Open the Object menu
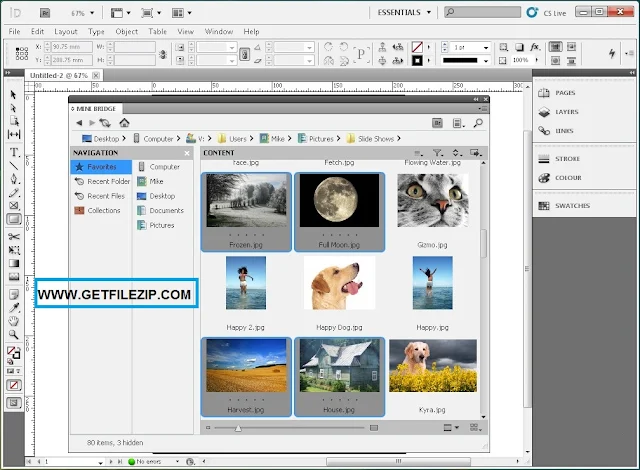This screenshot has height=470, width=640. (x=127, y=31)
